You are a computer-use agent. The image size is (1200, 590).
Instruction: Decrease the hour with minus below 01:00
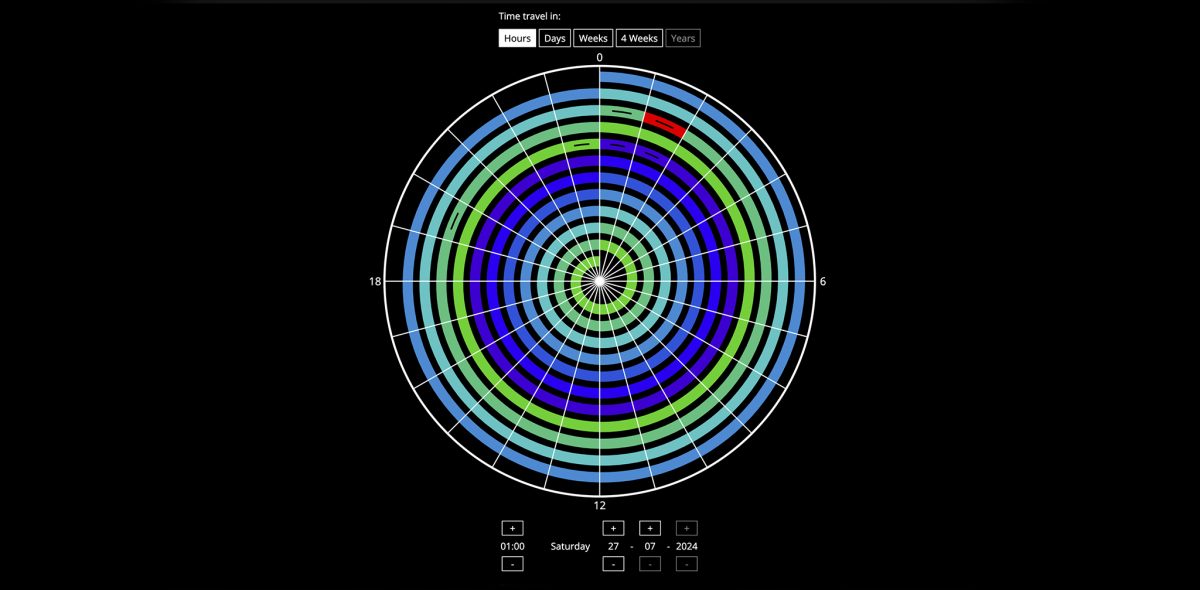pyautogui.click(x=512, y=564)
